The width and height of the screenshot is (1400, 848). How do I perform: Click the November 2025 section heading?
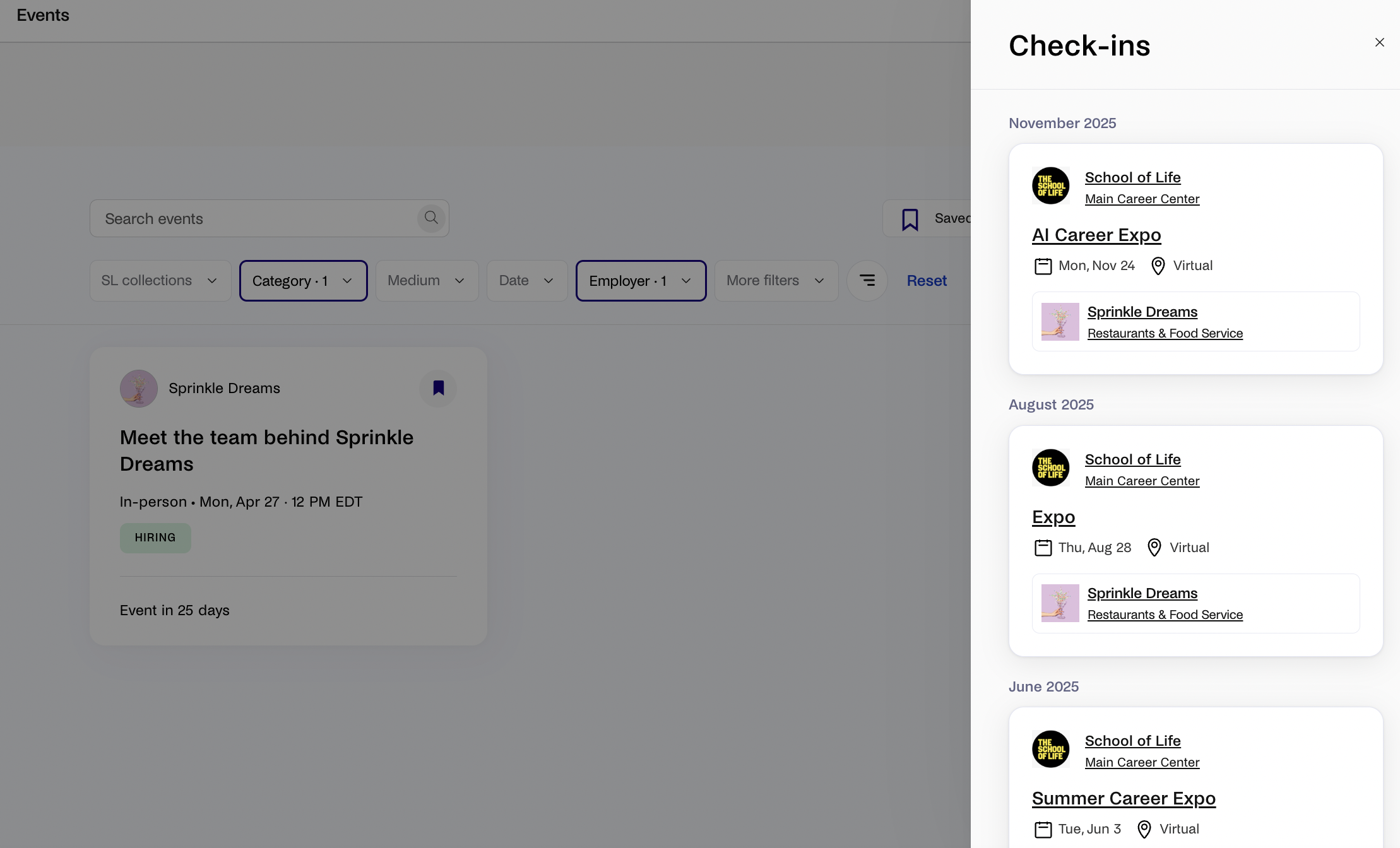[x=1062, y=123]
